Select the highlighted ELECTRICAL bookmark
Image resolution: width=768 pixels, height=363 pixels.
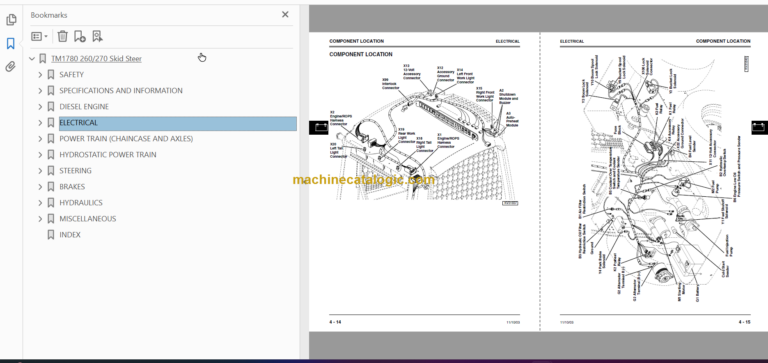178,123
